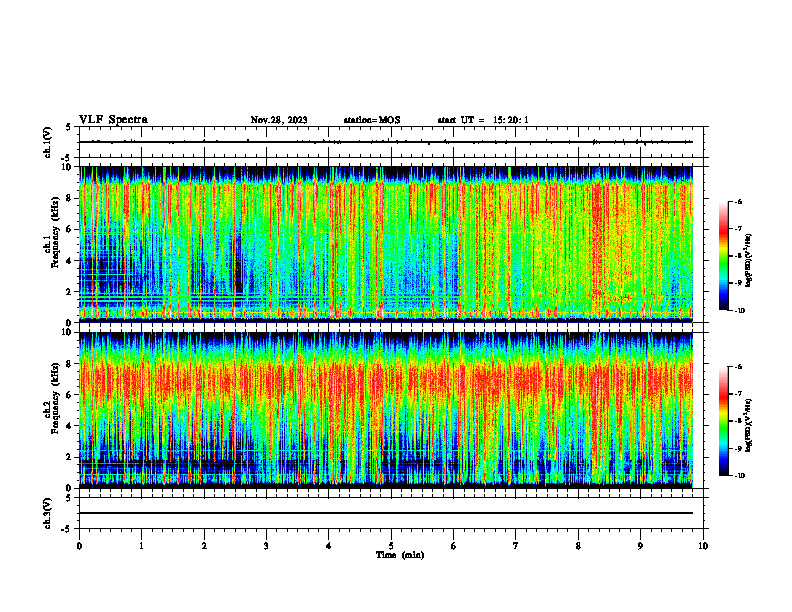Click inside the ch.1 spectrogram panel
This screenshot has height=612, width=792.
click(386, 244)
